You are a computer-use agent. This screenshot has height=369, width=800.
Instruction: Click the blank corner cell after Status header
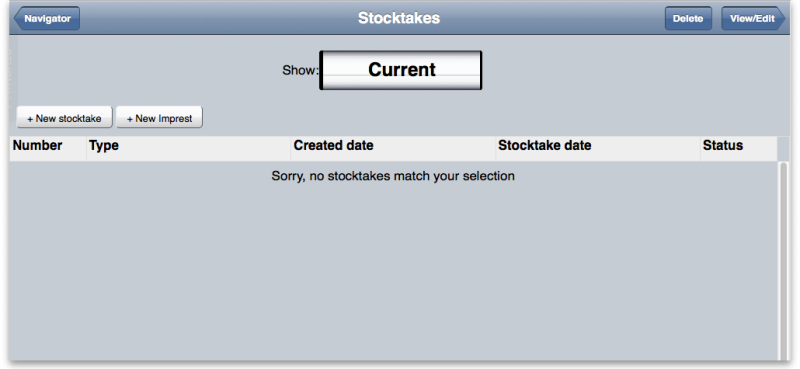(x=783, y=149)
